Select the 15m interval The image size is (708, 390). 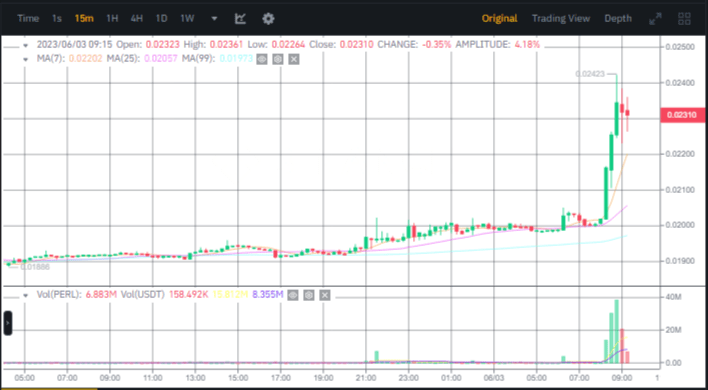pyautogui.click(x=84, y=19)
